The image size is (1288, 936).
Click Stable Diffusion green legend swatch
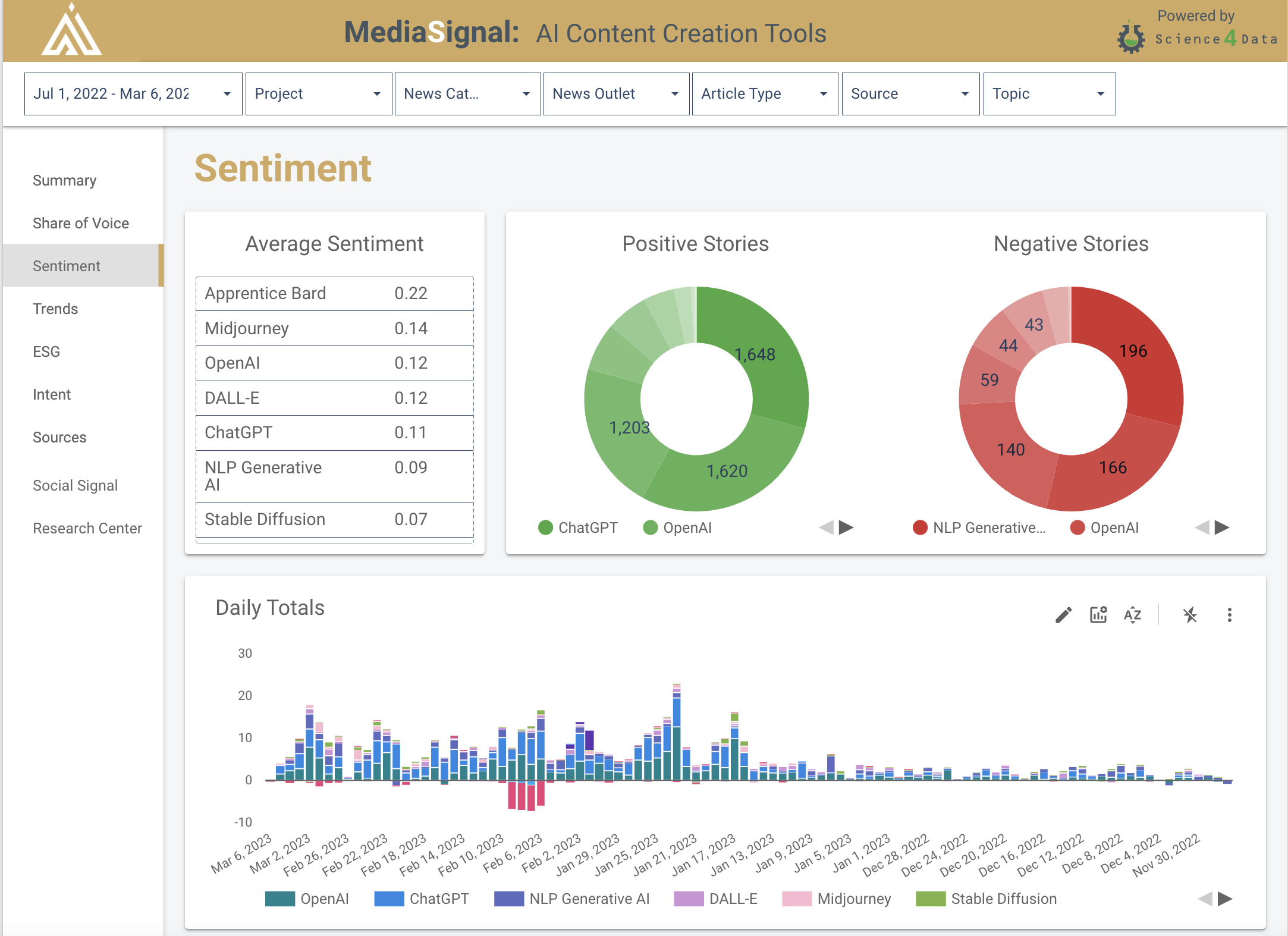(x=931, y=899)
